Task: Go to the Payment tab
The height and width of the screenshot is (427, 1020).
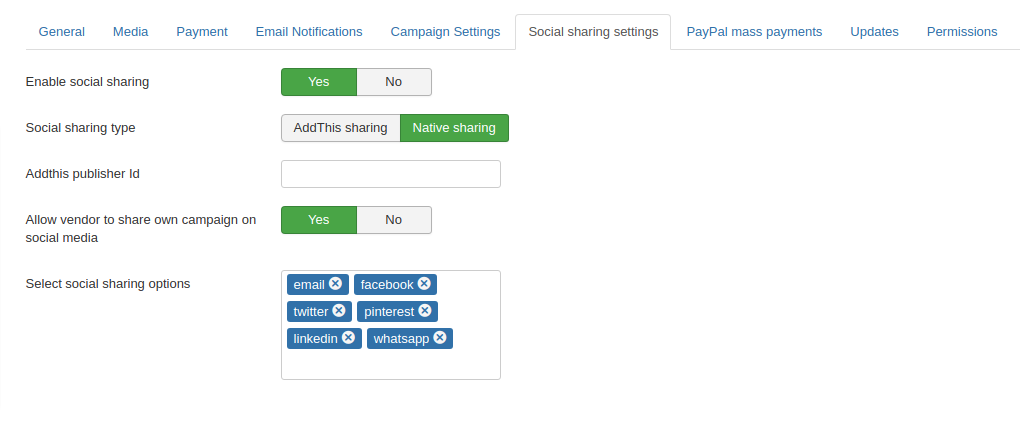Action: 202,32
